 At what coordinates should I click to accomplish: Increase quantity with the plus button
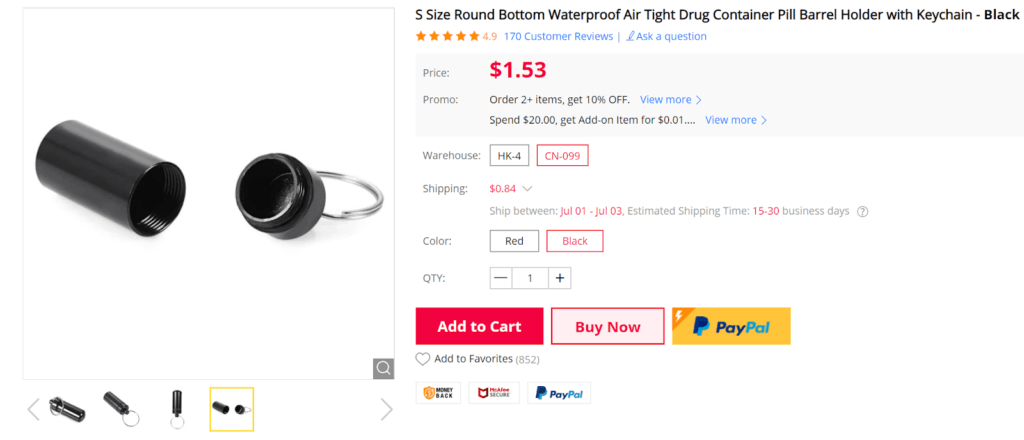coord(560,278)
